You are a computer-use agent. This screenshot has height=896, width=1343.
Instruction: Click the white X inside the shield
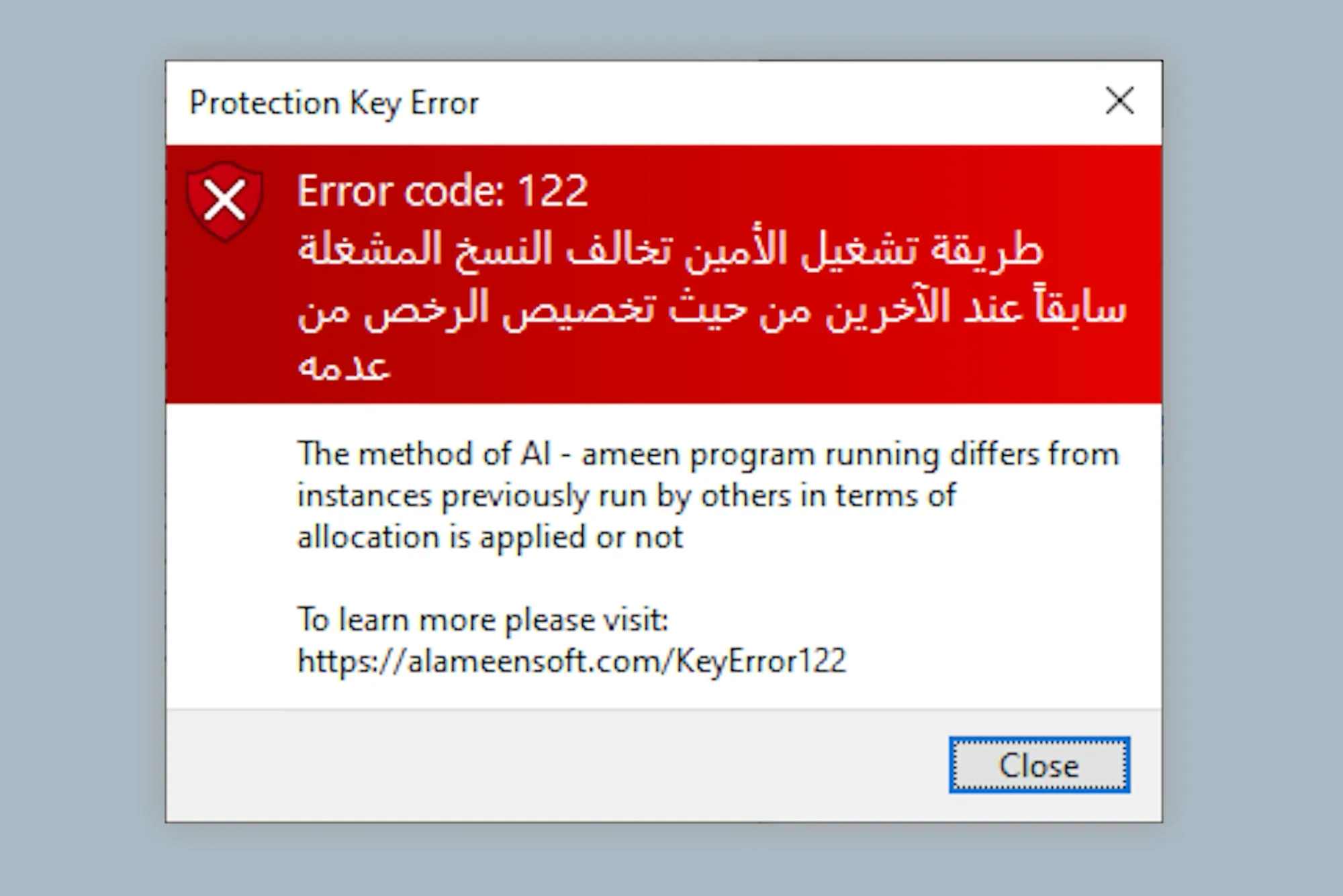(x=225, y=201)
